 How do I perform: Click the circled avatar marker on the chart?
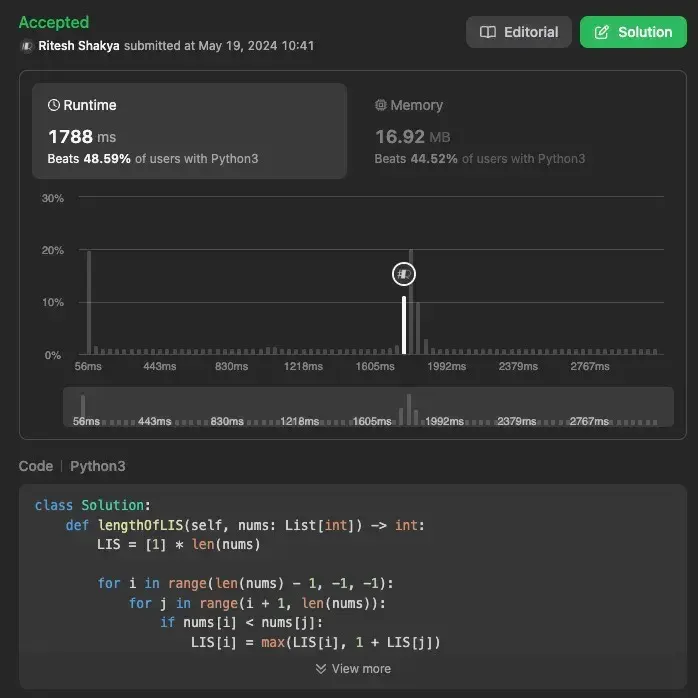click(403, 273)
